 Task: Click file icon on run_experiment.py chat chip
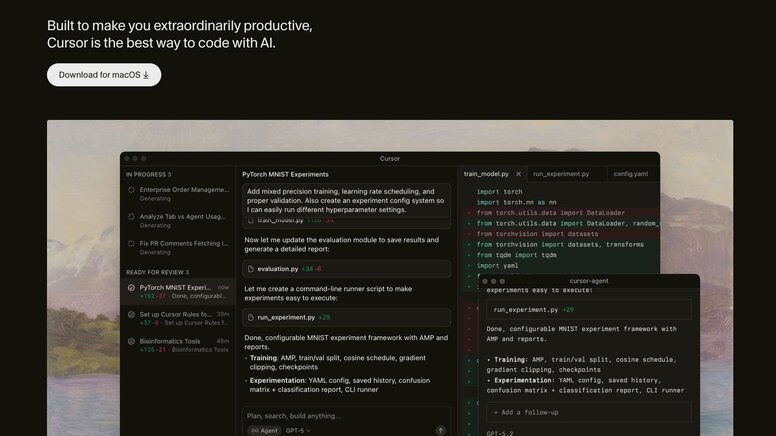pos(250,317)
